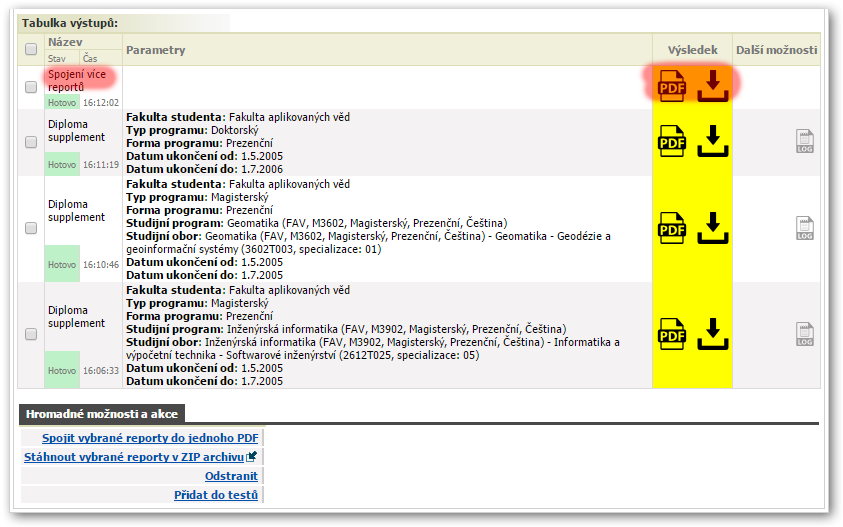Open the Hromadné možnosti a akce tab
Screen dimensions: 843x527
(102, 414)
